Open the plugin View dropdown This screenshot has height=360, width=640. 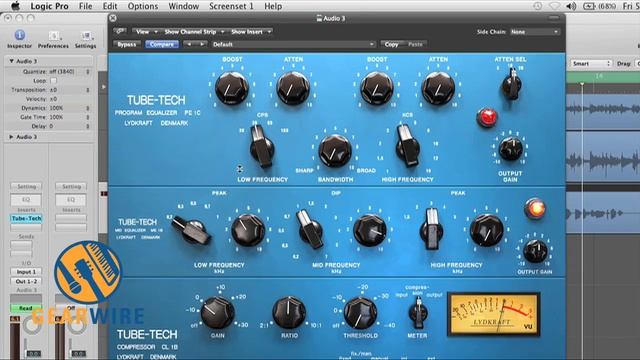tap(146, 31)
